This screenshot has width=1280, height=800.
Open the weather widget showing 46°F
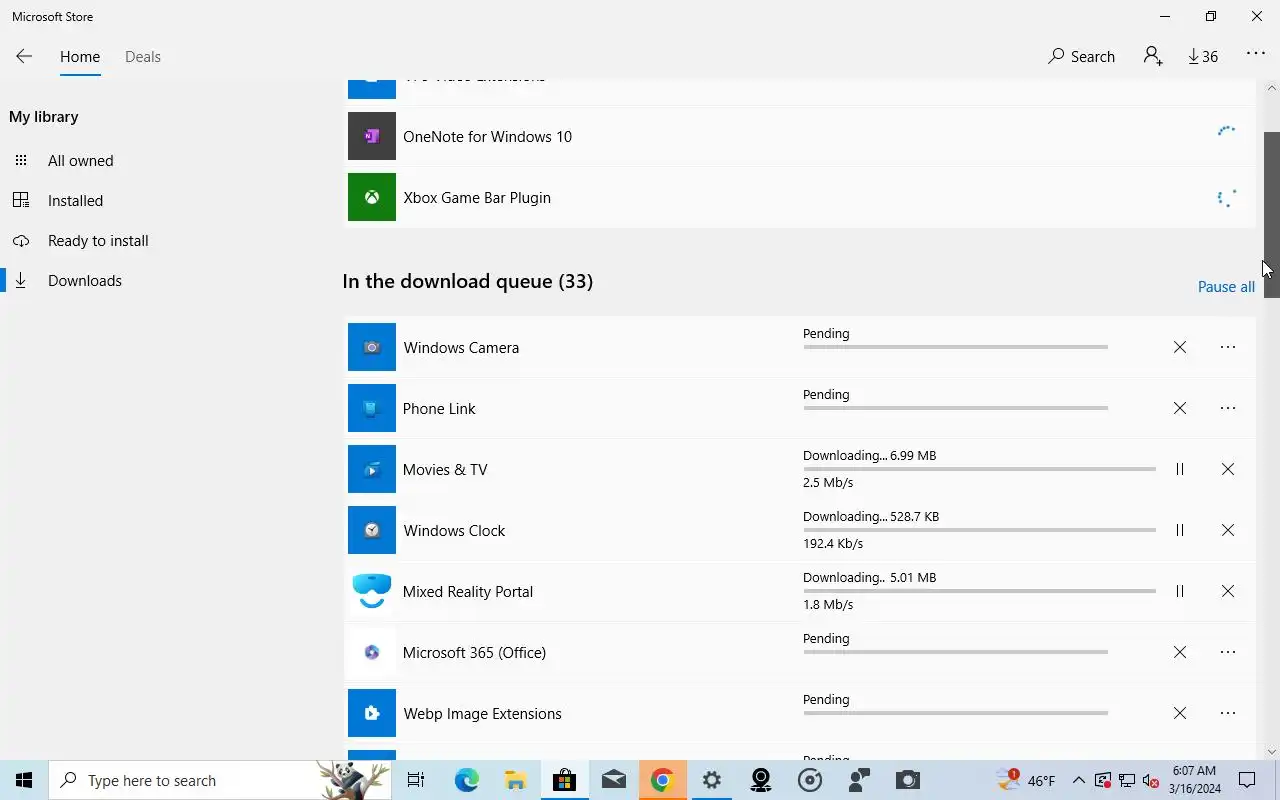(x=1025, y=780)
